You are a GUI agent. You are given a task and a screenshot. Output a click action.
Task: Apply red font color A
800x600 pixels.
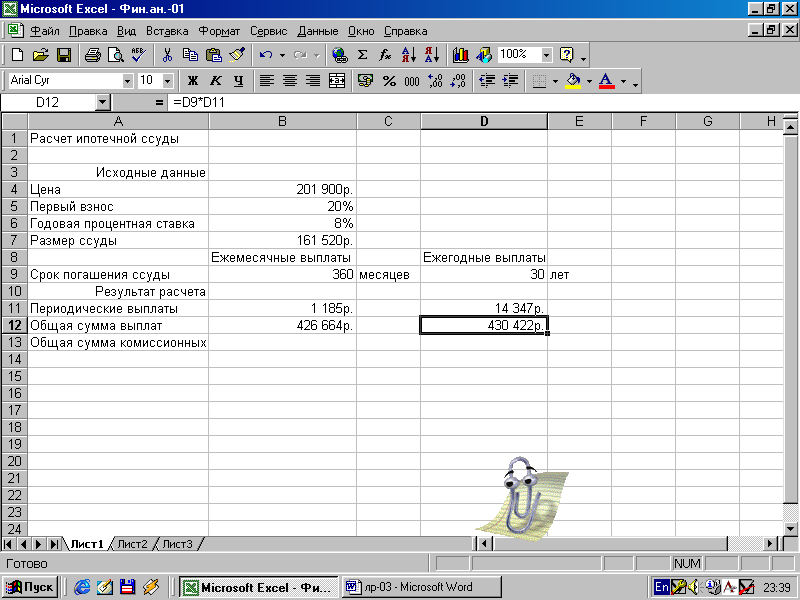[606, 81]
